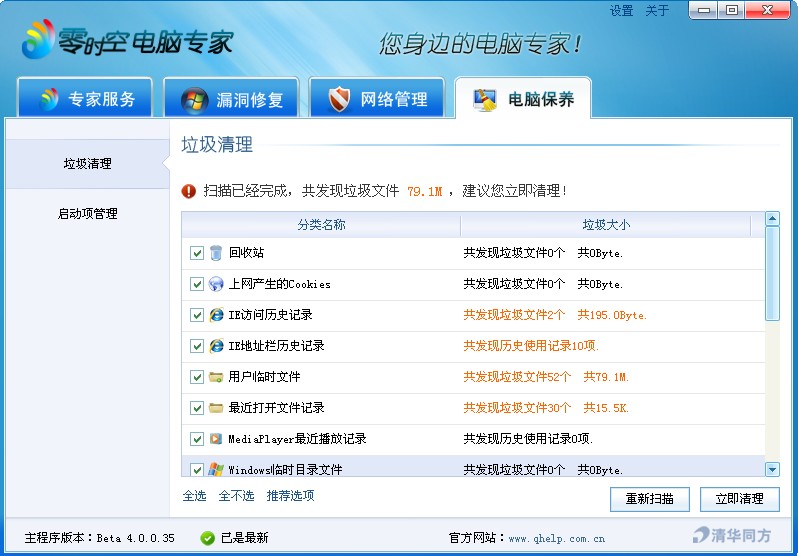Click the 垃圾大小 column header
This screenshot has height=556, width=798.
[606, 225]
